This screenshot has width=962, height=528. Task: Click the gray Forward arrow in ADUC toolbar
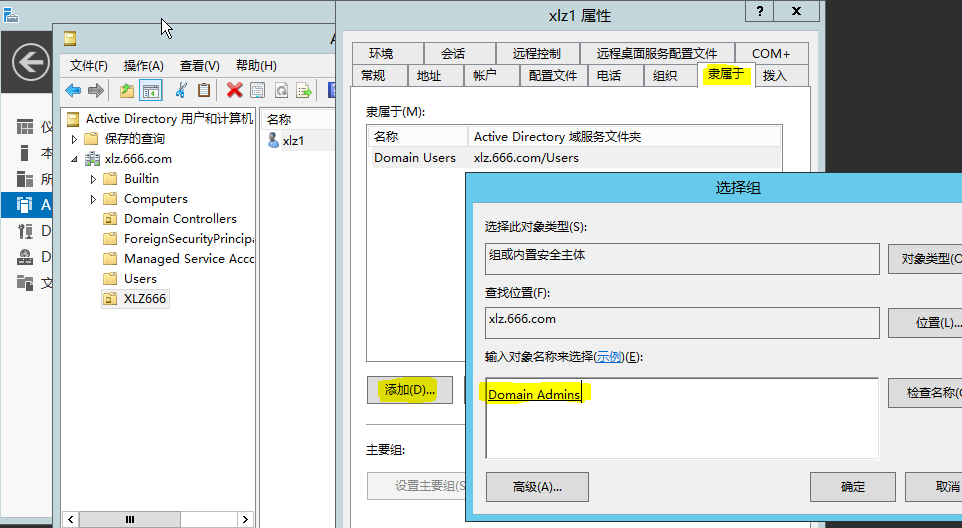point(96,91)
